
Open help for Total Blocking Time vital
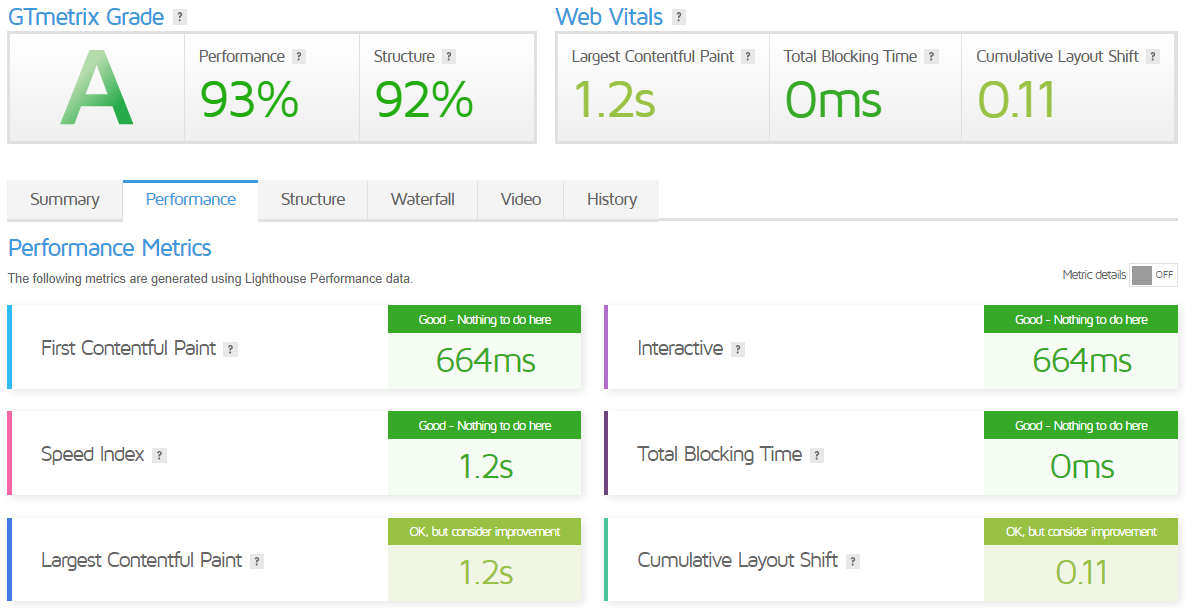[931, 57]
